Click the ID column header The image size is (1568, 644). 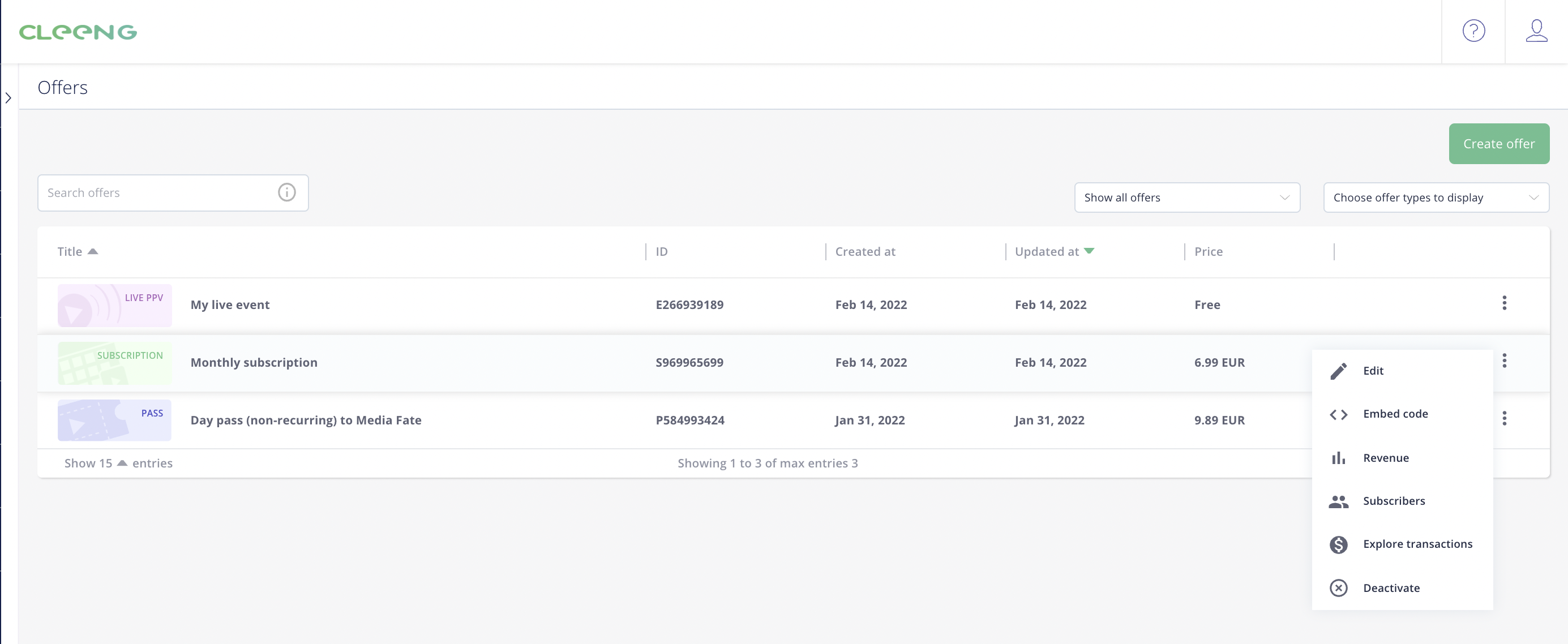click(662, 251)
